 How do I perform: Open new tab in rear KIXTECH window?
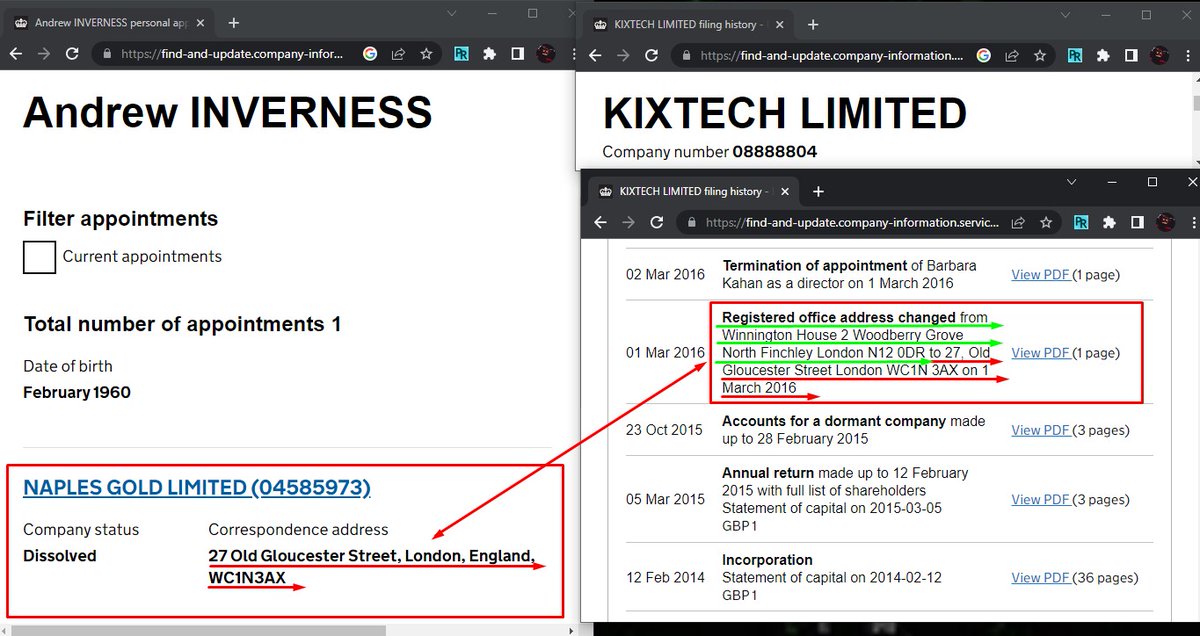[813, 24]
